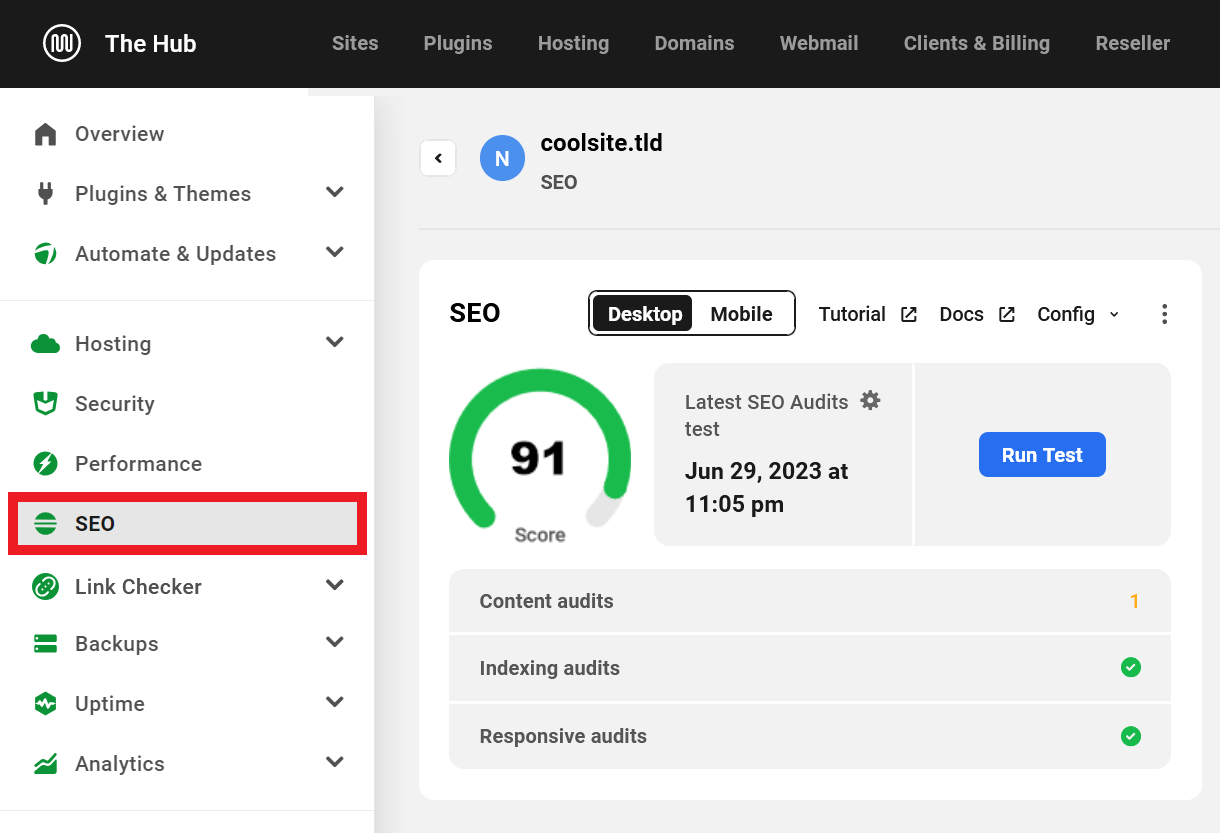Click the coolsite.tld site name
The image size is (1220, 833).
click(601, 143)
